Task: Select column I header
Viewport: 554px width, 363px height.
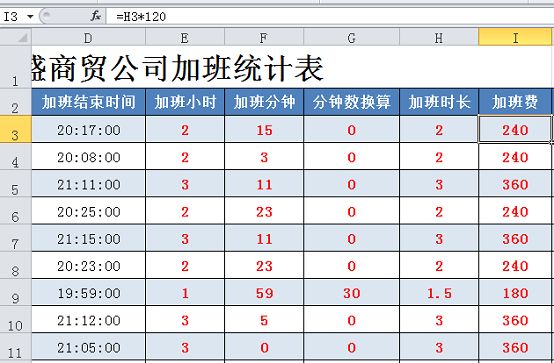Action: tap(515, 37)
